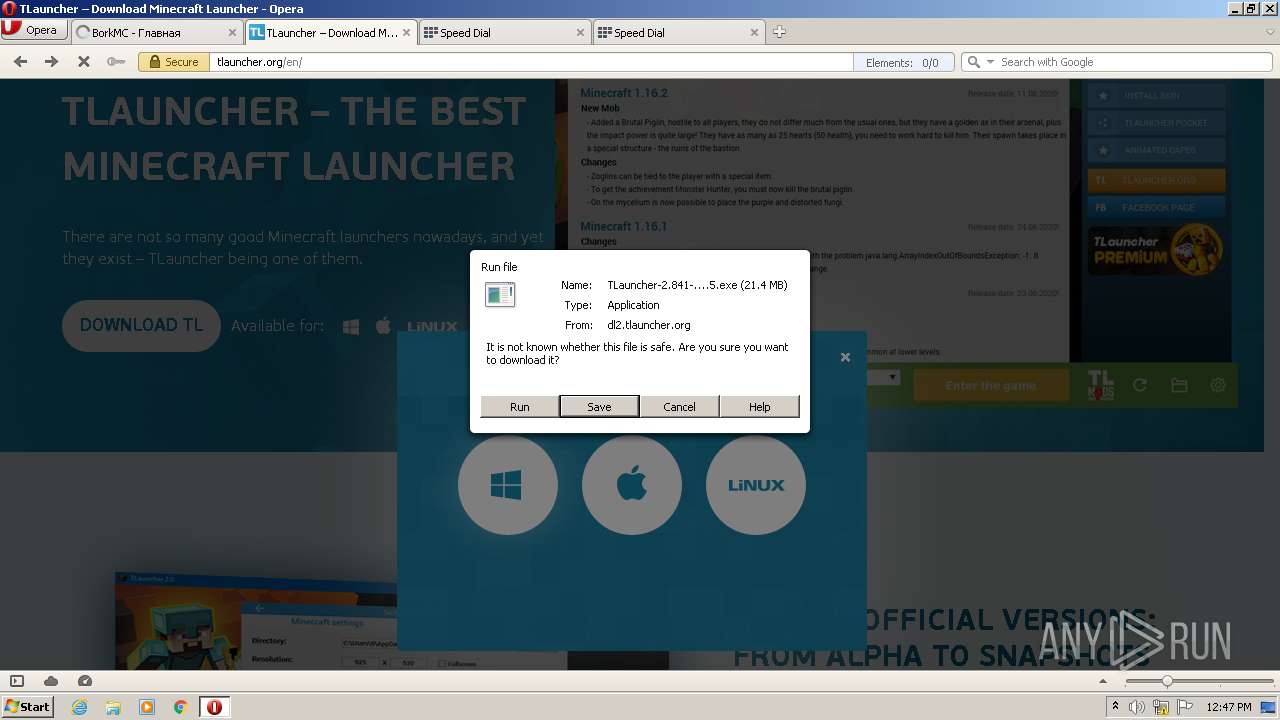Click the volume speaker tray icon
This screenshot has height=720, width=1280.
[x=1138, y=707]
